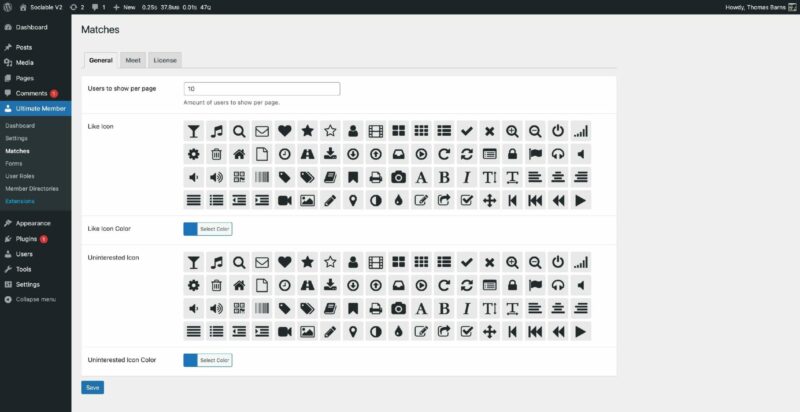Open the Like Icon Color picker
The width and height of the screenshot is (800, 412).
point(208,229)
